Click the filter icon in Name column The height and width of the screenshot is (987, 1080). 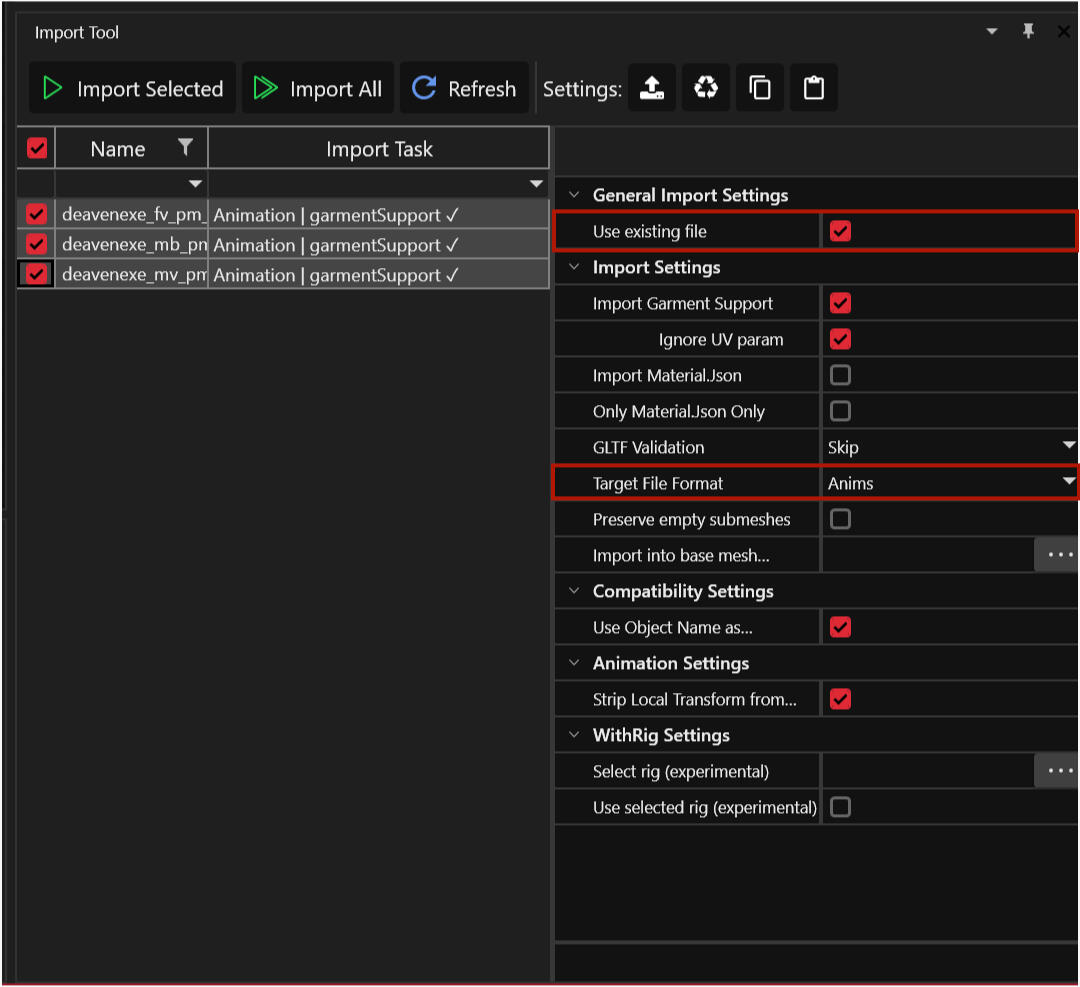point(185,148)
